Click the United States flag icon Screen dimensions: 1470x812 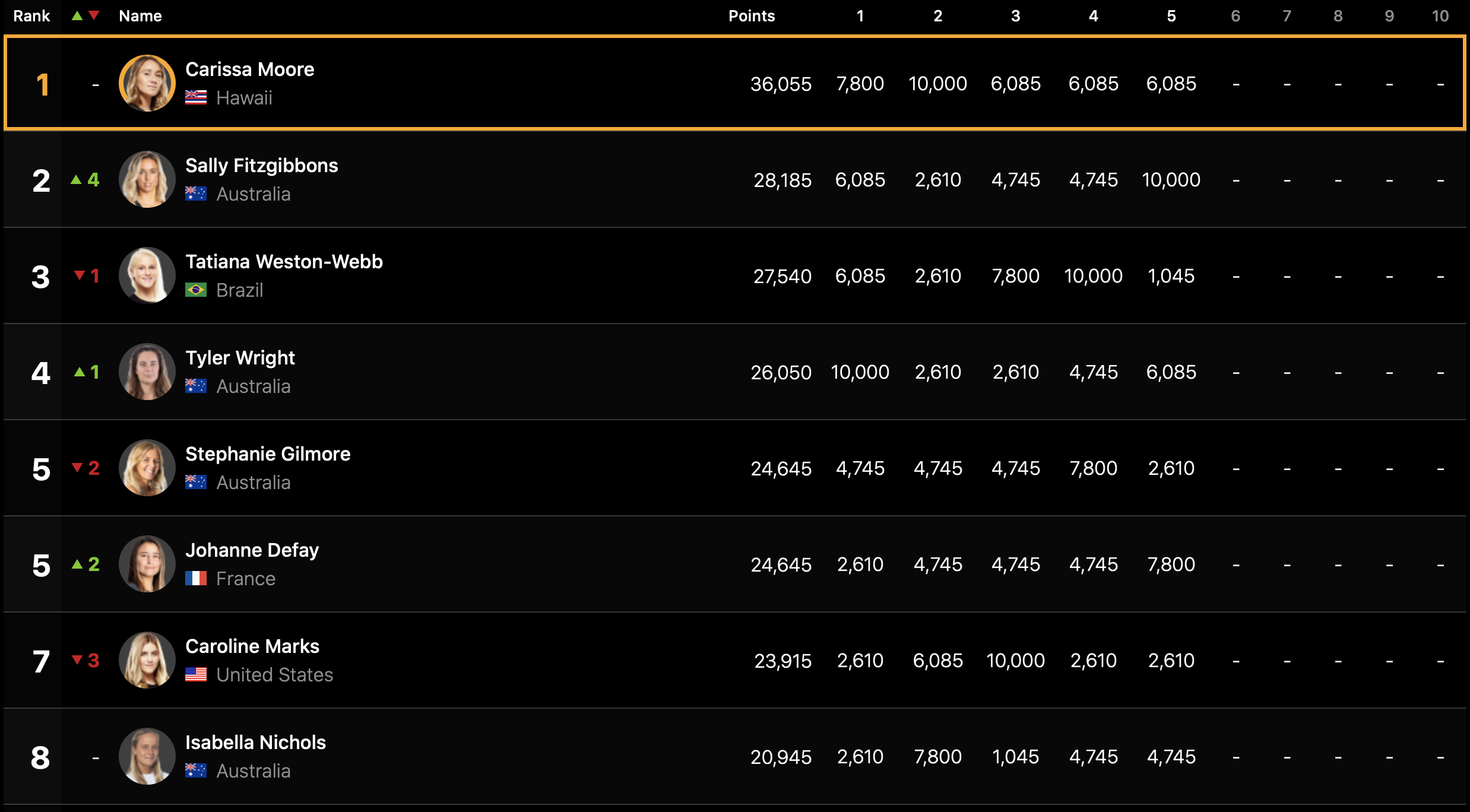195,675
